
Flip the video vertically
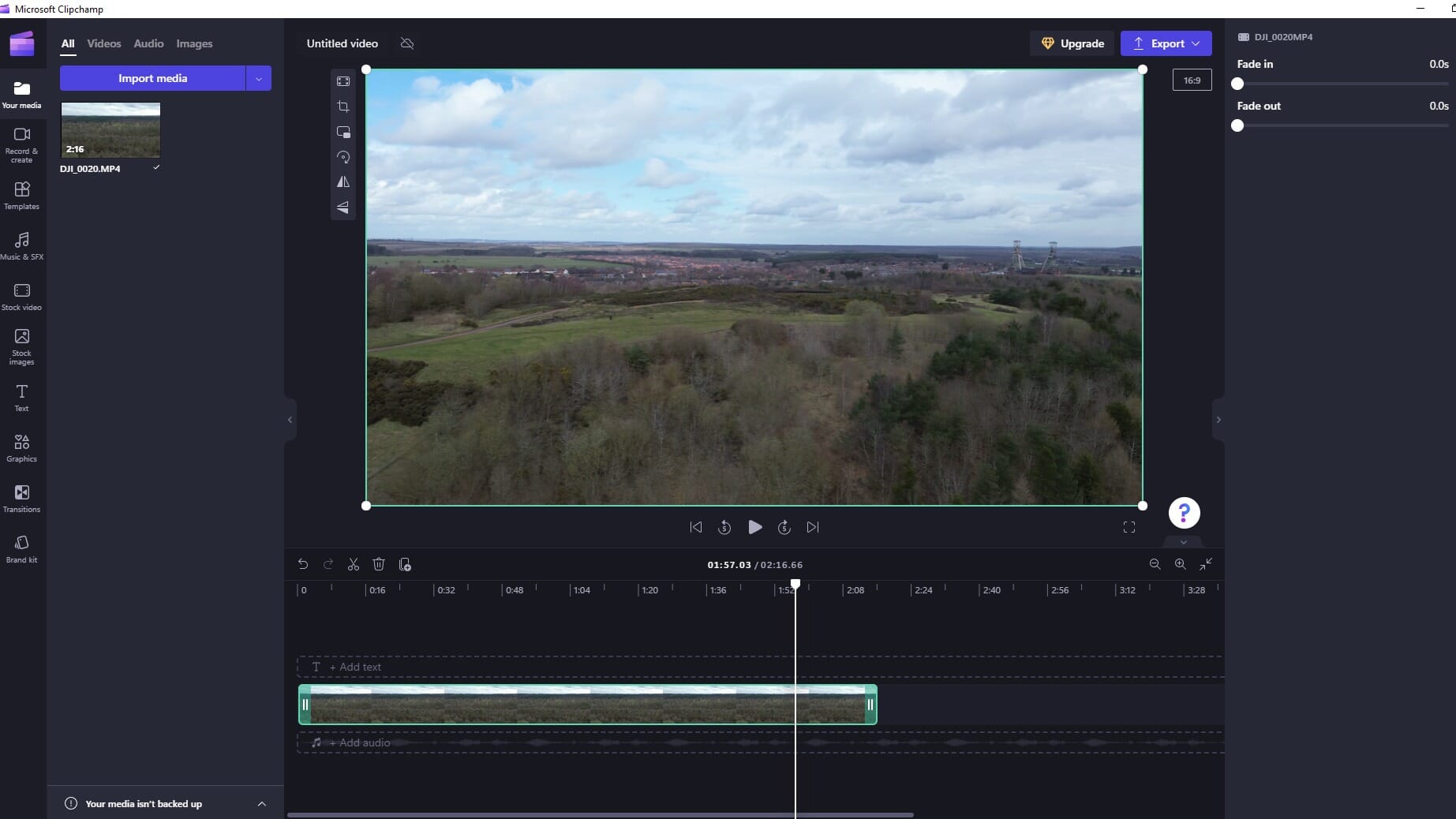pos(343,208)
